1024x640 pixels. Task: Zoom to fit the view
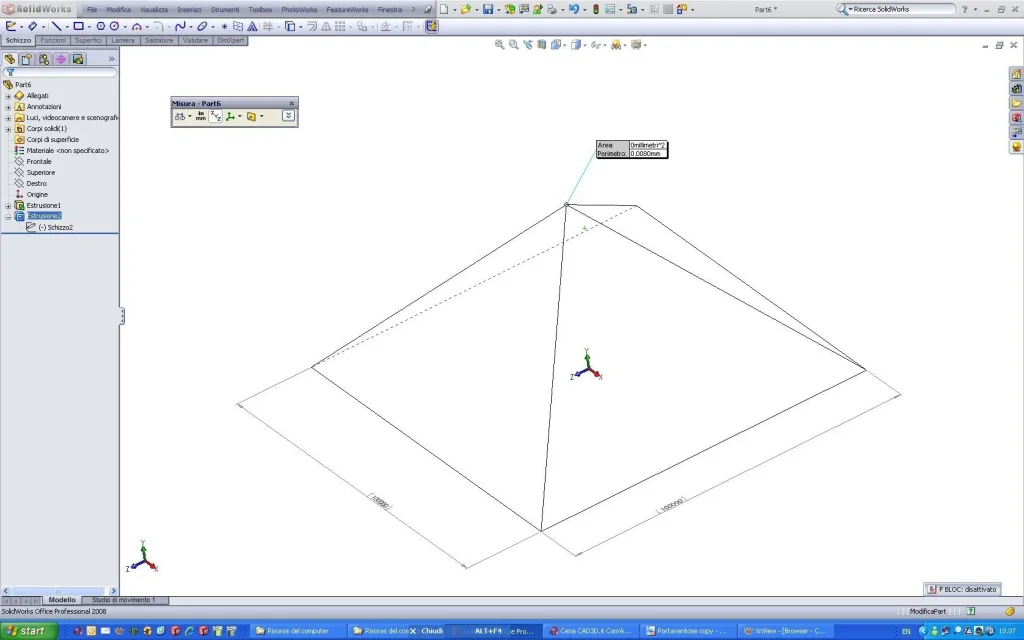coord(500,44)
